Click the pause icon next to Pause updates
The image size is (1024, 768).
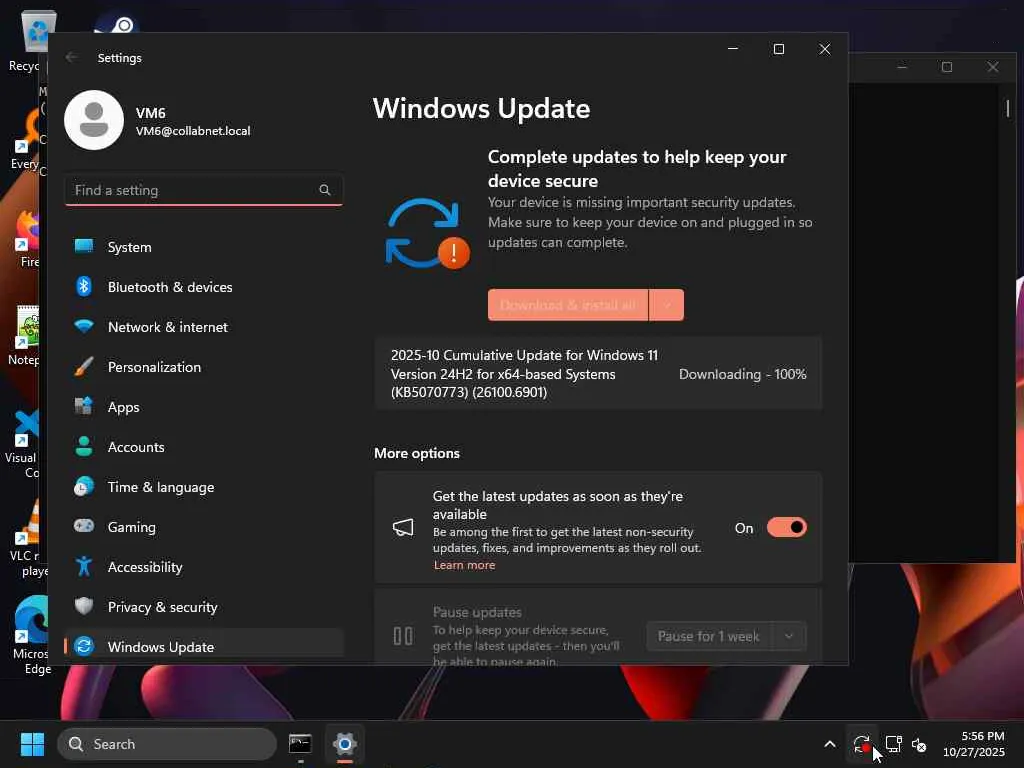pyautogui.click(x=403, y=636)
